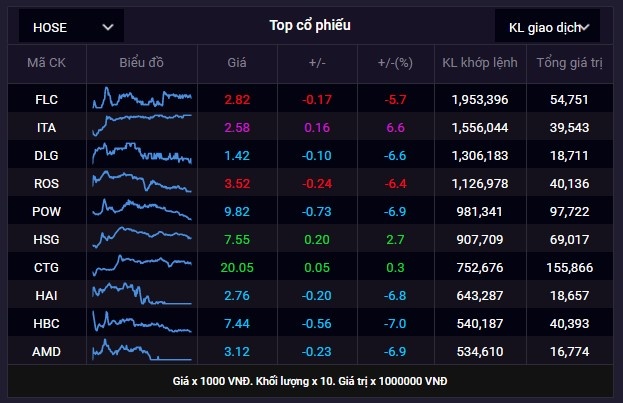
Task: Open POW stock details
Action: tap(47, 211)
